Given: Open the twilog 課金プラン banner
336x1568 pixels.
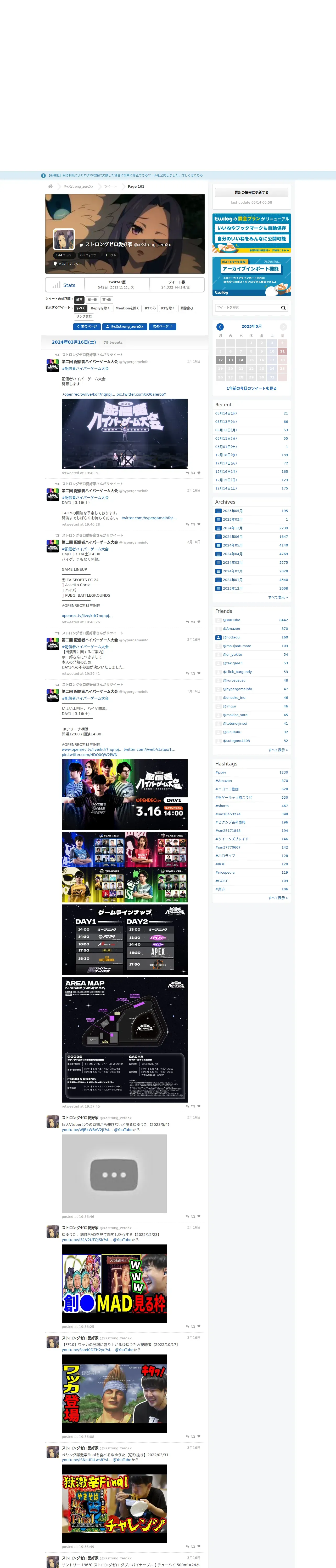Looking at the screenshot, I should pyautogui.click(x=251, y=233).
